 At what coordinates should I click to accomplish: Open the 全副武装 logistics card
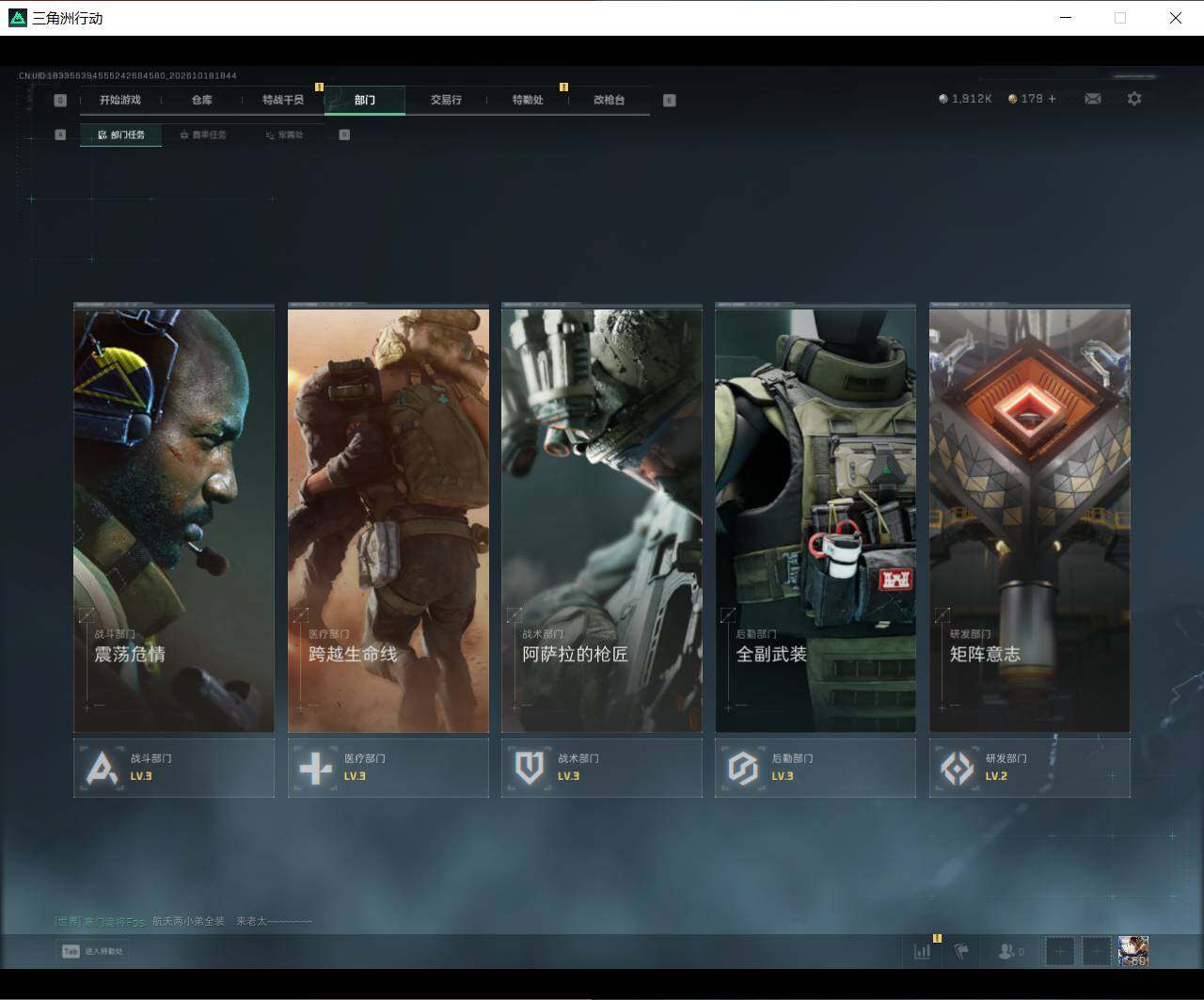click(816, 519)
